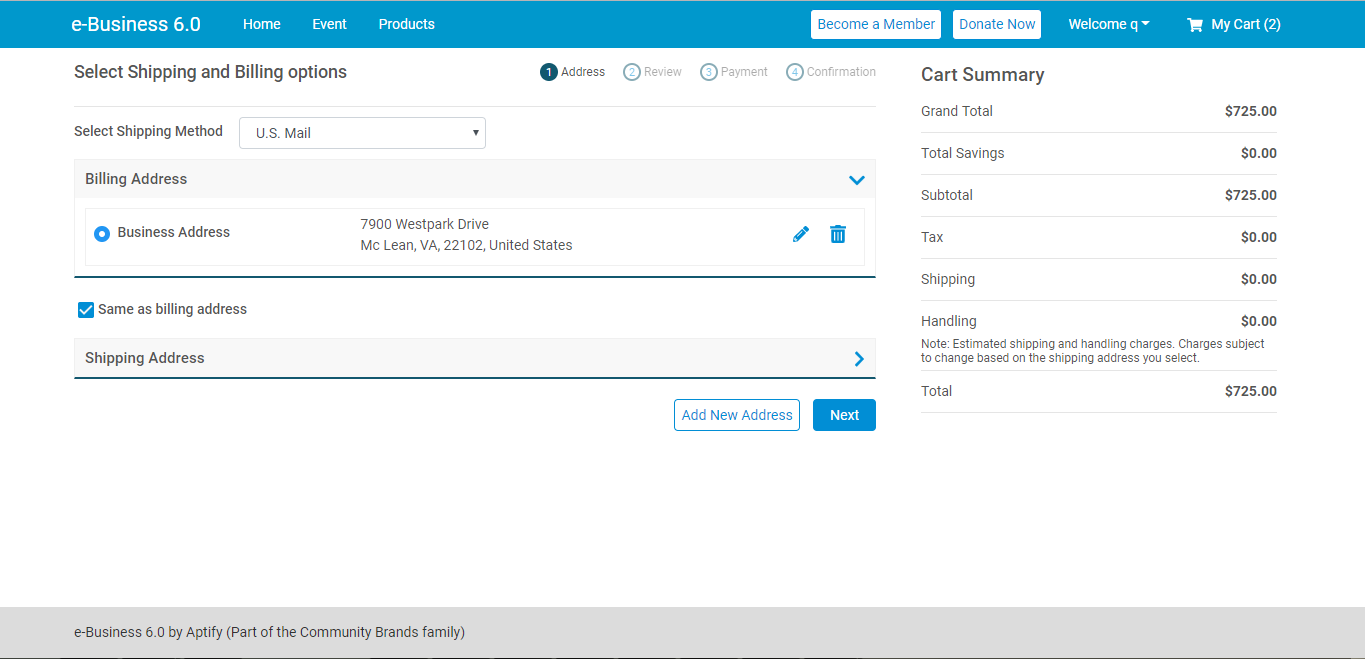Click step 1 Address circle
The image size is (1365, 659).
[549, 72]
